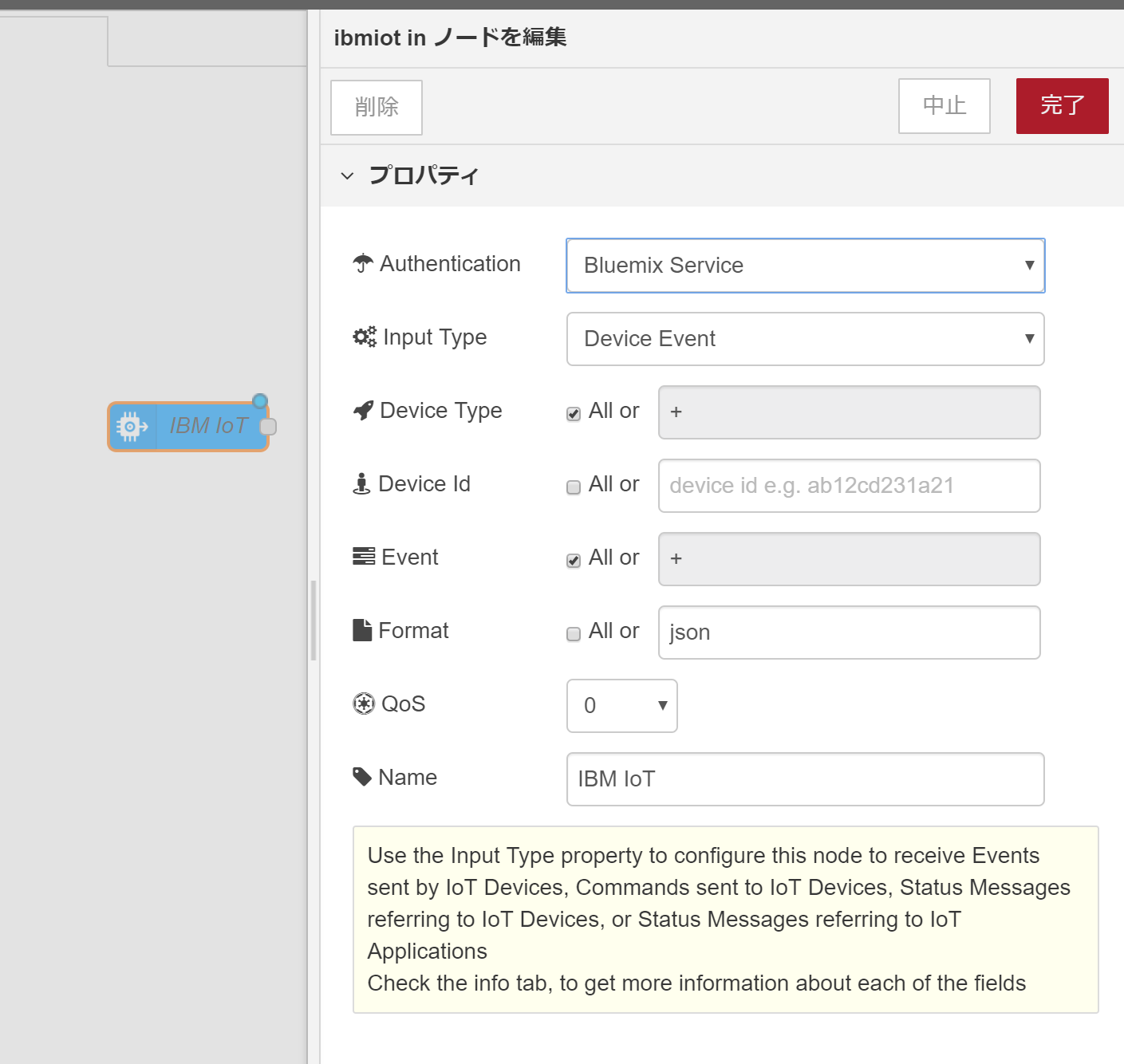Viewport: 1124px width, 1064px height.
Task: Click the output port of the IBM IoT node
Action: [269, 427]
